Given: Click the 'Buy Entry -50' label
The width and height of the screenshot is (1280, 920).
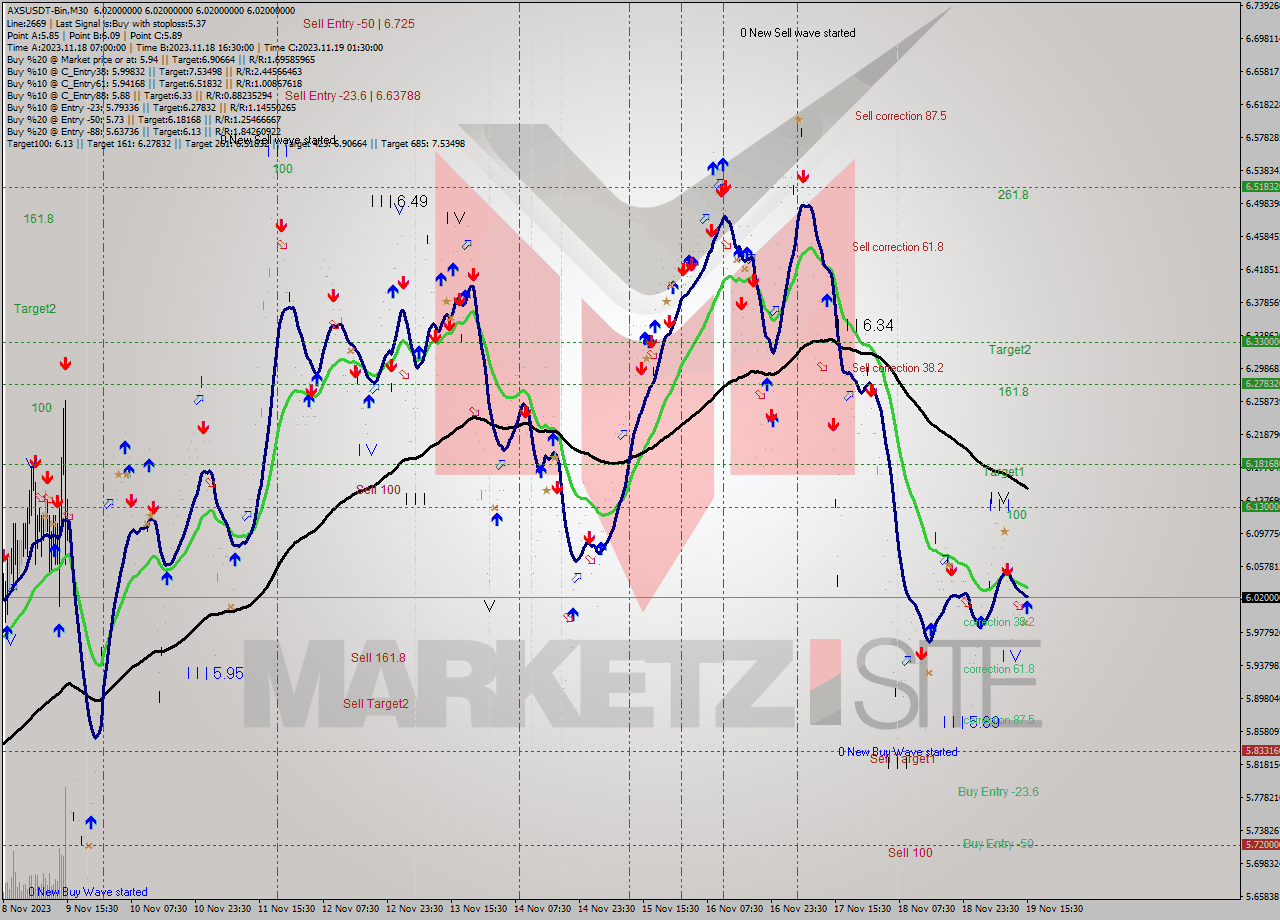Looking at the screenshot, I should coord(998,844).
